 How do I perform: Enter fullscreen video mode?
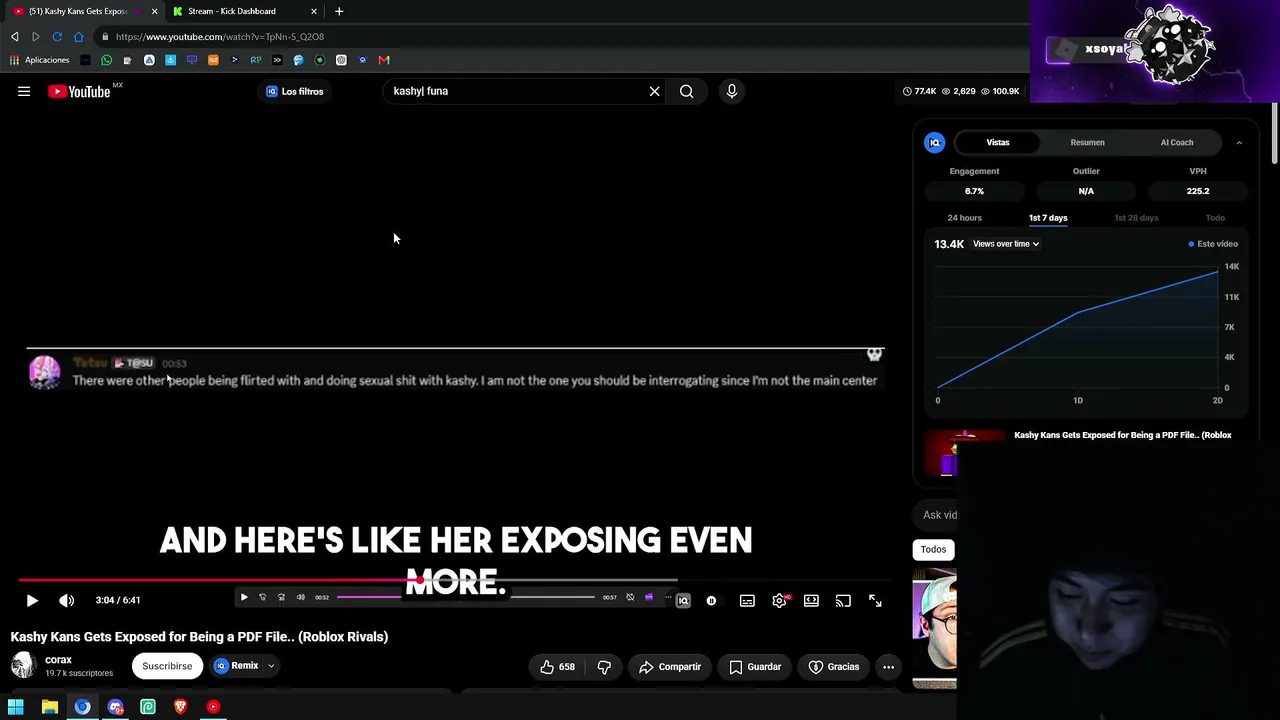click(x=875, y=600)
